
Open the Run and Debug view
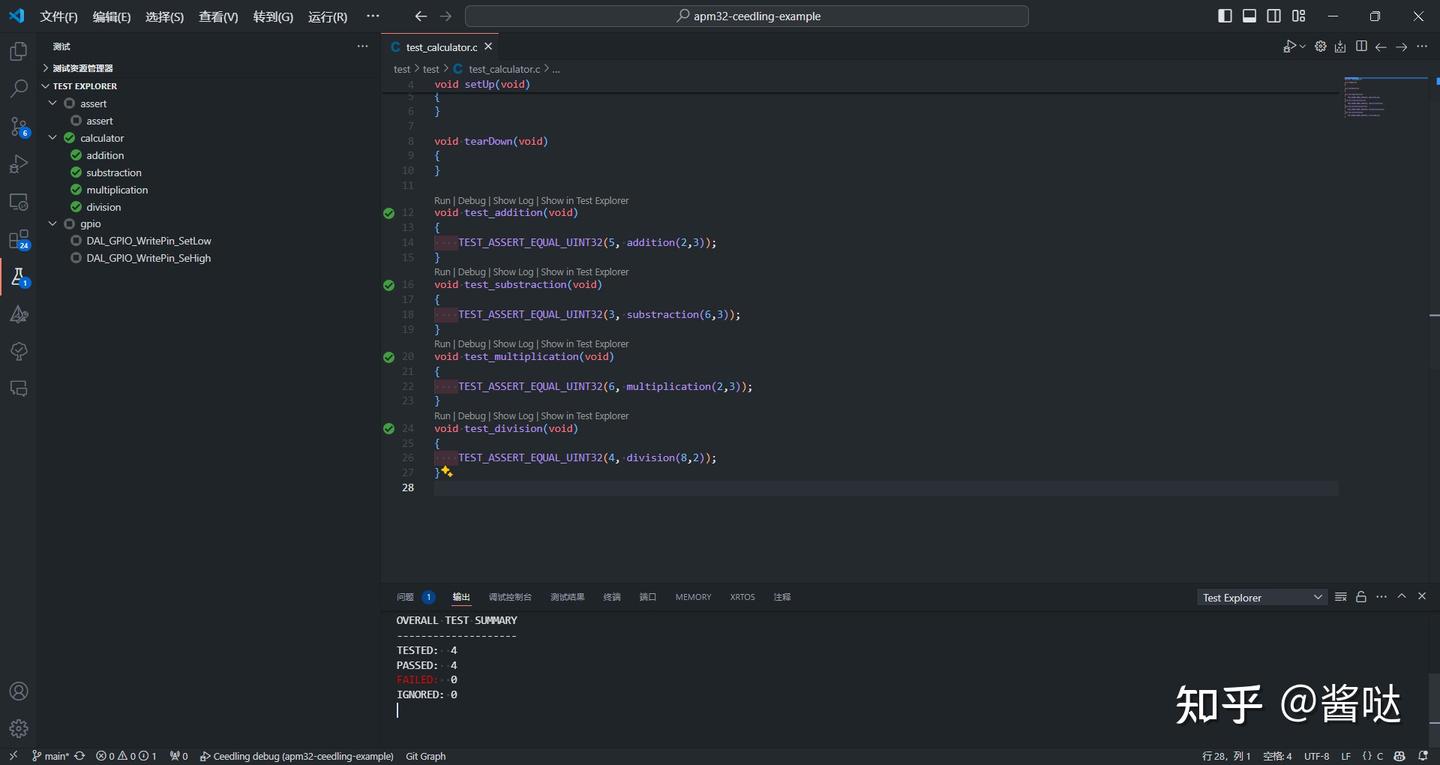(18, 164)
